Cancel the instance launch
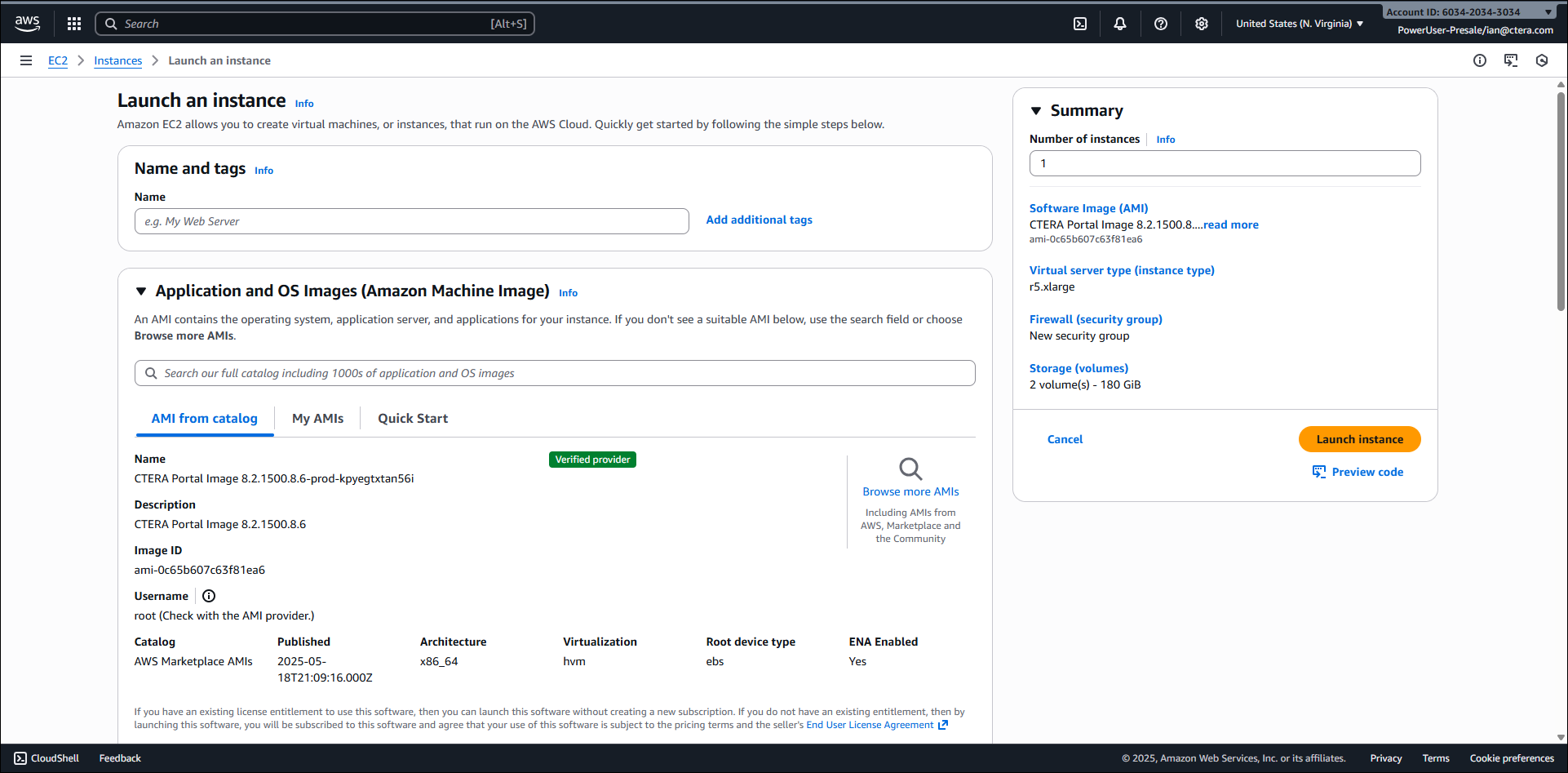 point(1065,439)
